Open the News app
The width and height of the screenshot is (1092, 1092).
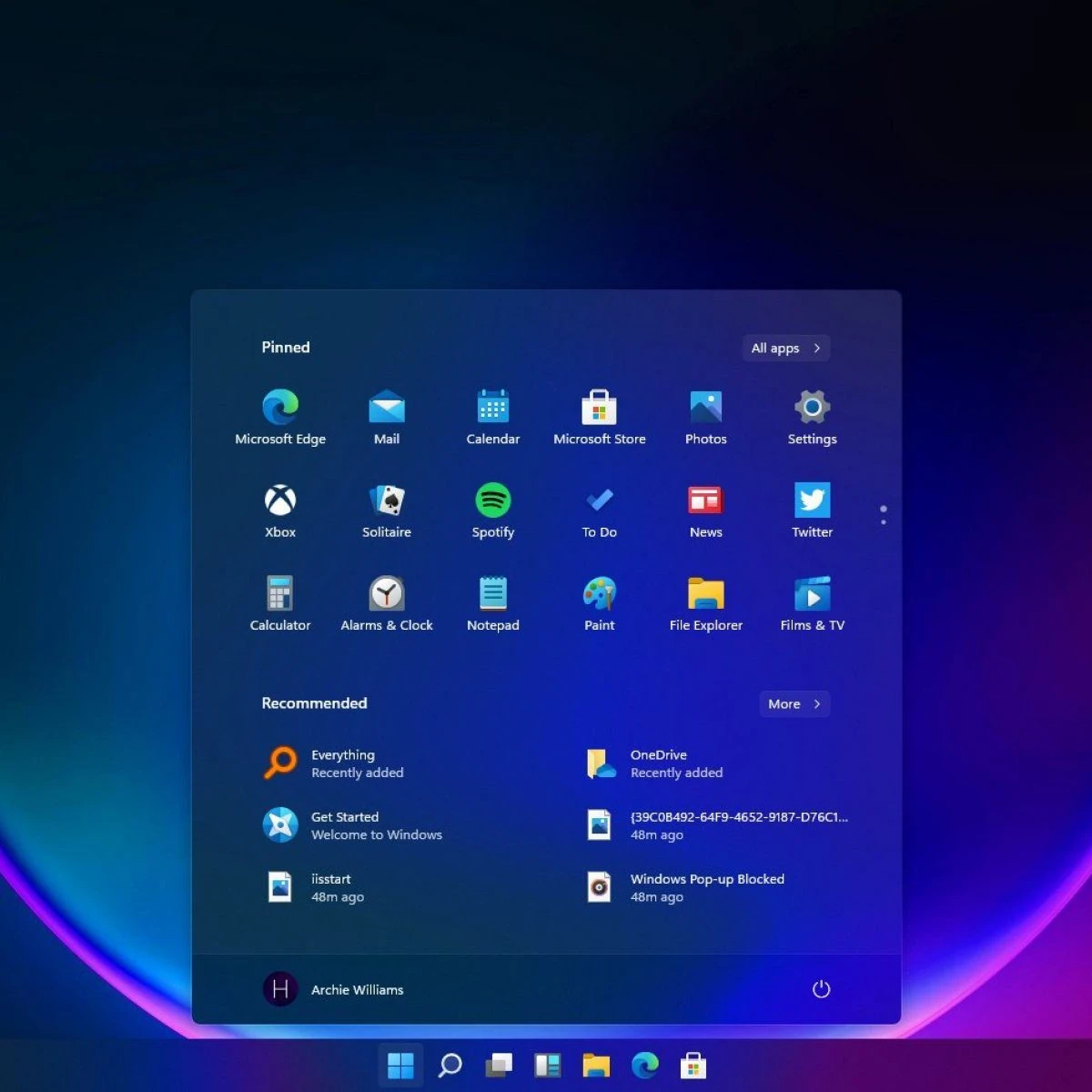pos(706,511)
